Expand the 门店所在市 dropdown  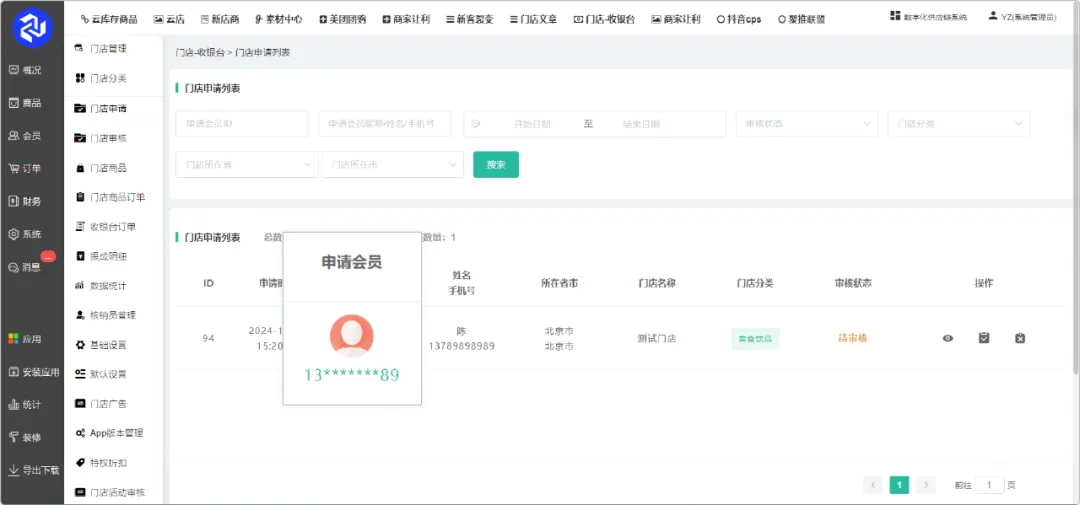(x=393, y=165)
